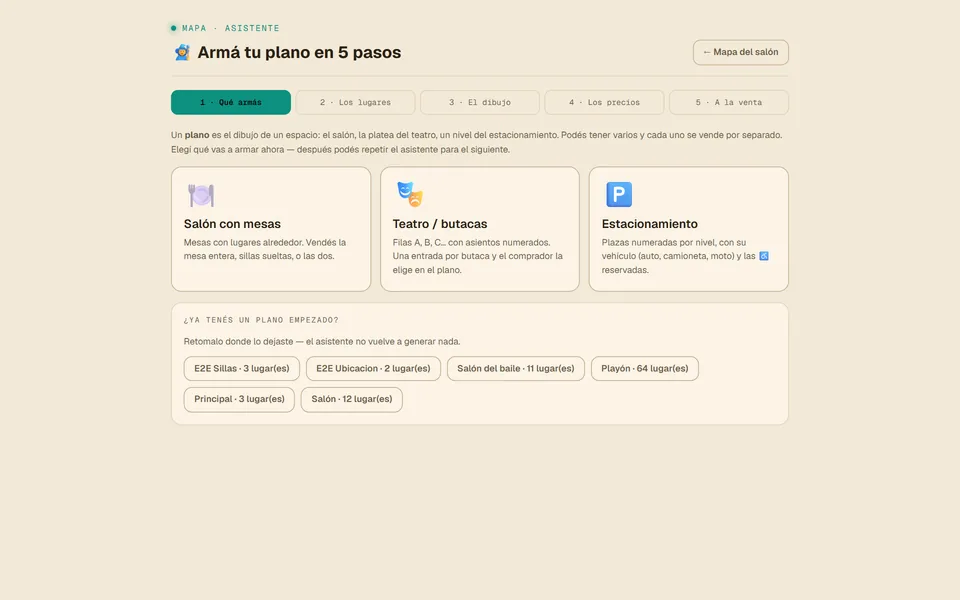Image resolution: width=960 pixels, height=600 pixels.
Task: Open the Principal 3 lugares plan
Action: click(x=239, y=399)
